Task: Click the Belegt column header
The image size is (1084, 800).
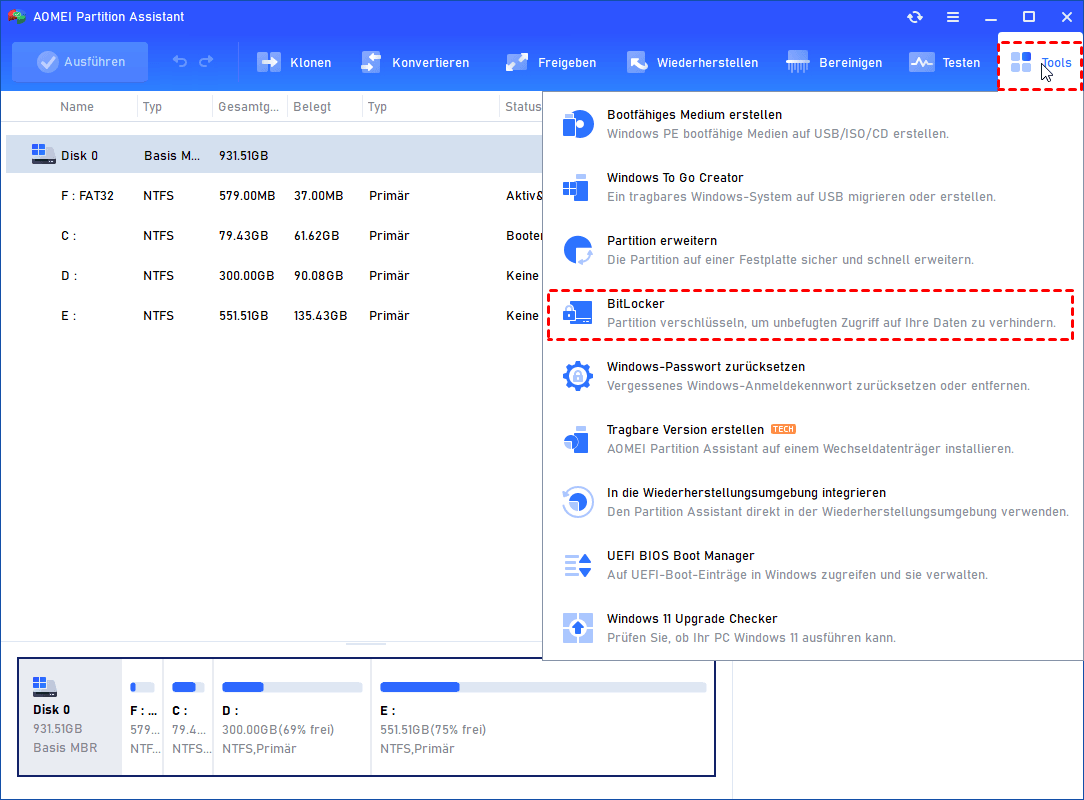Action: (x=312, y=106)
